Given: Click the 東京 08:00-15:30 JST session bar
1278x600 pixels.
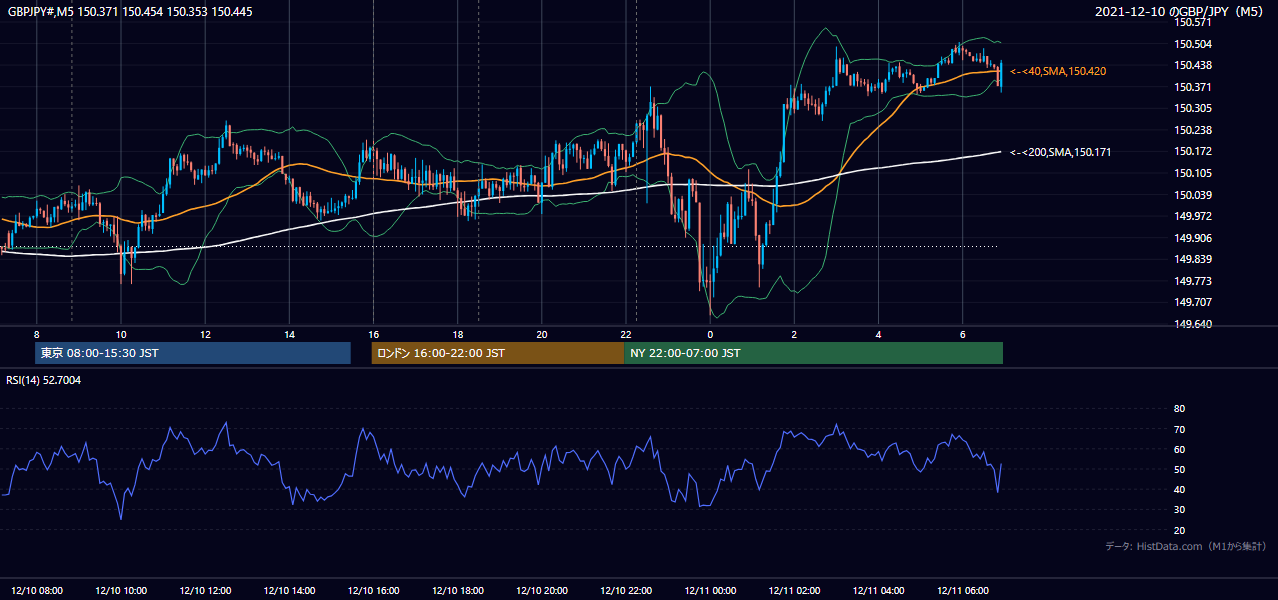Looking at the screenshot, I should 193,353.
